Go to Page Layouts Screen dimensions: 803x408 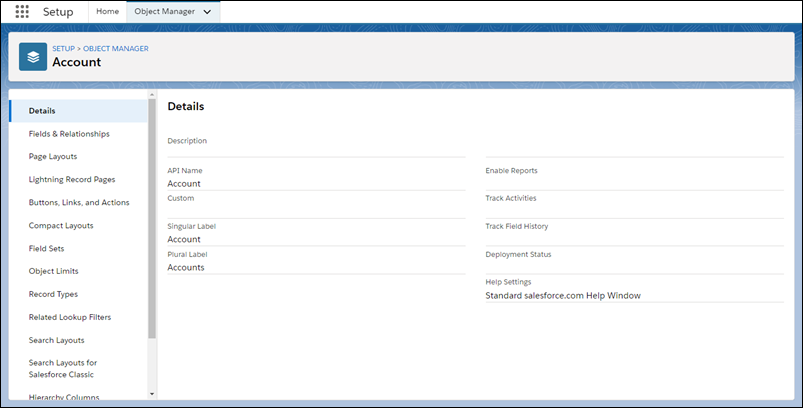53,157
